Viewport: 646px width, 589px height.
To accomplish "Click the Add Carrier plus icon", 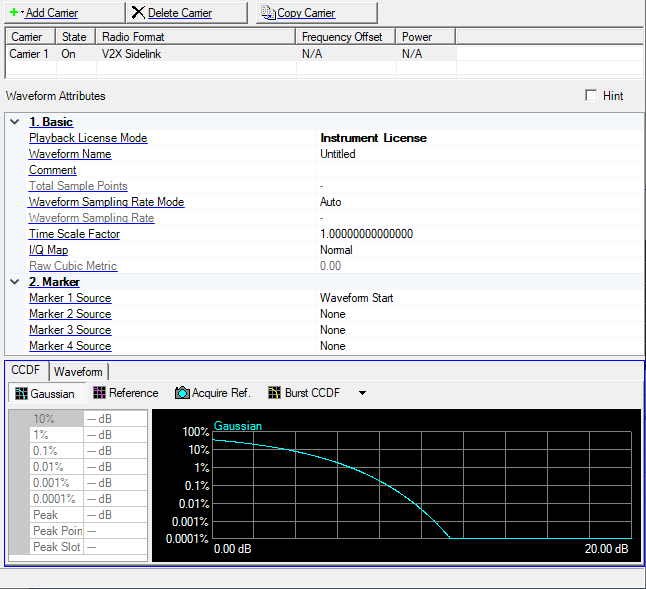I will [14, 13].
